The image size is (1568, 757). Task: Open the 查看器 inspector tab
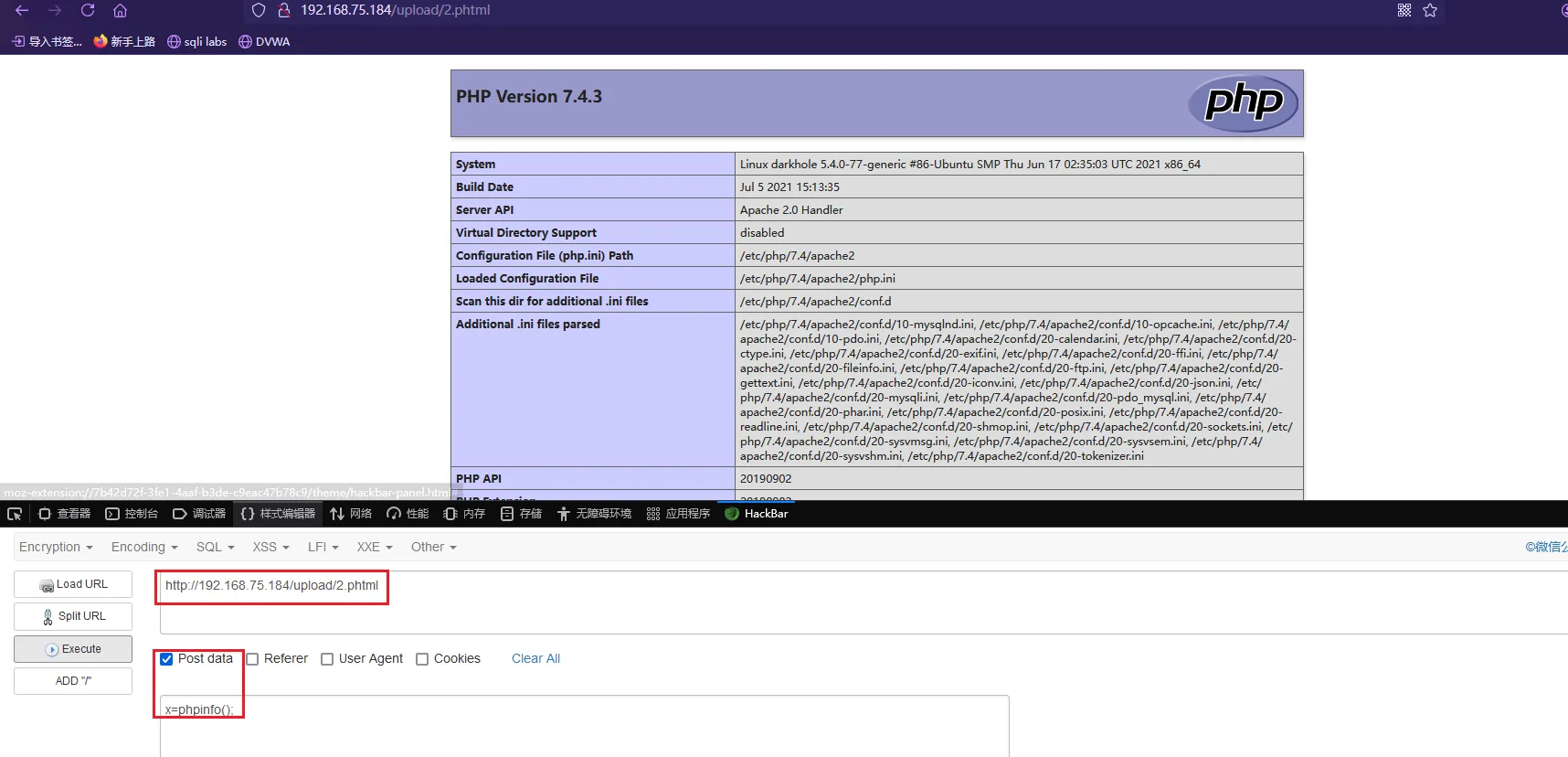(64, 514)
